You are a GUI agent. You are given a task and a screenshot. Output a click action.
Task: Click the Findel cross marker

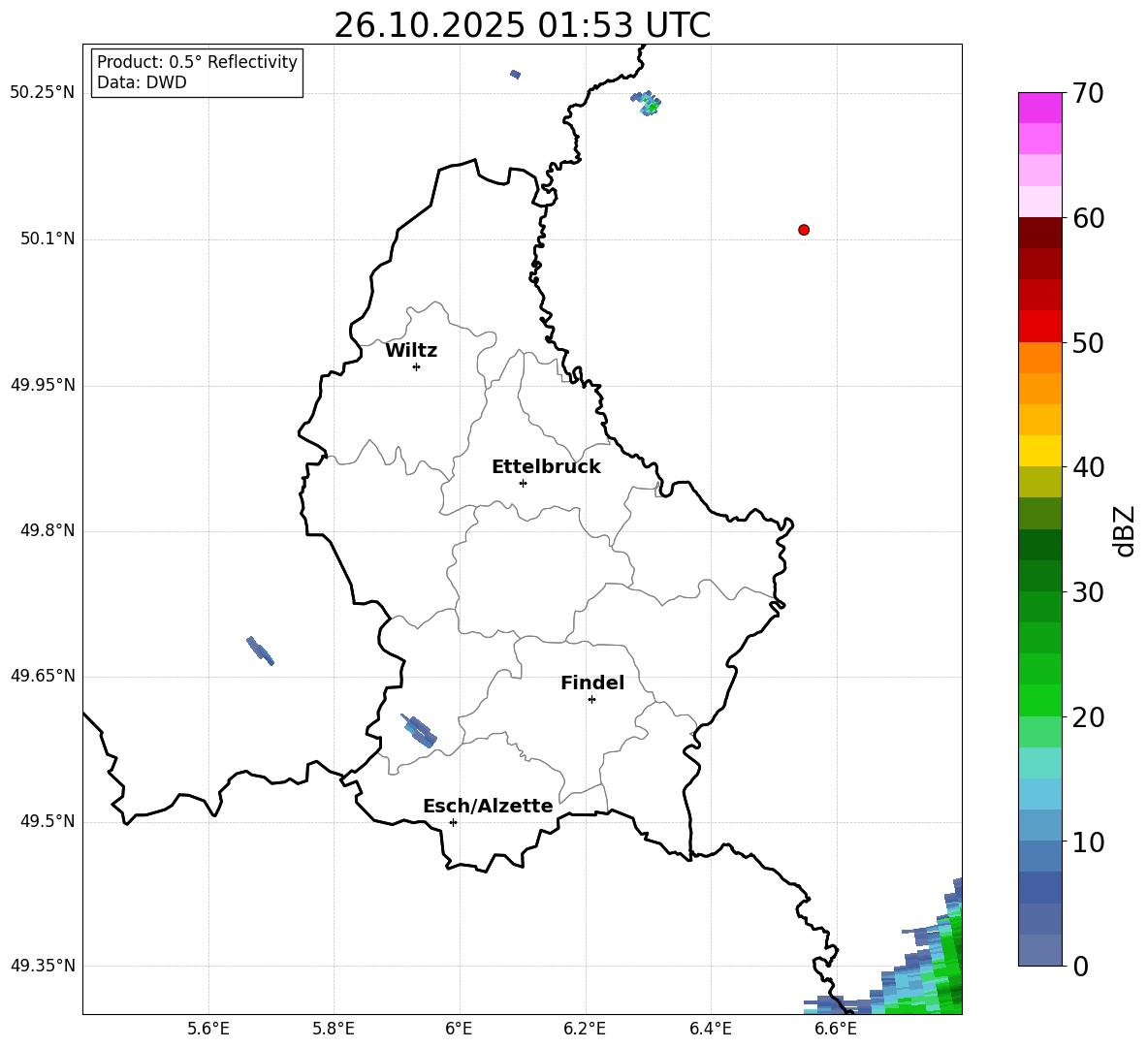pos(591,700)
